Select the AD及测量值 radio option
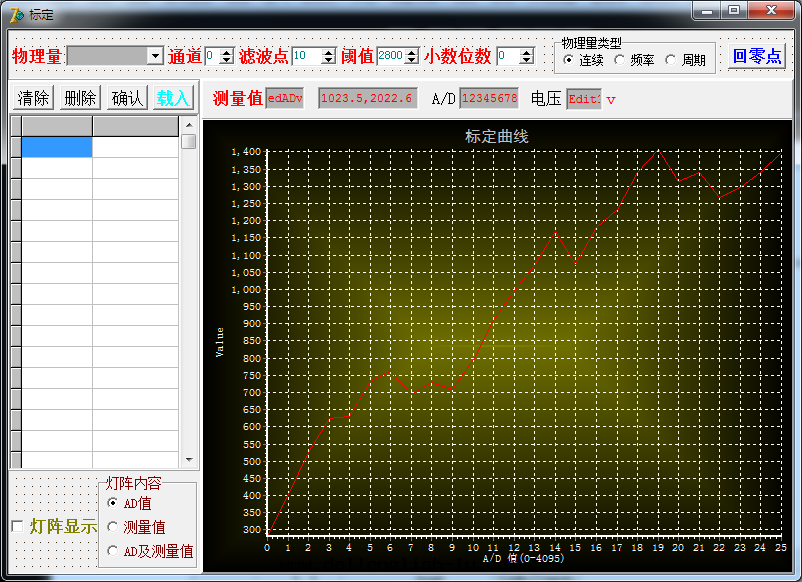802x582 pixels. (x=112, y=550)
